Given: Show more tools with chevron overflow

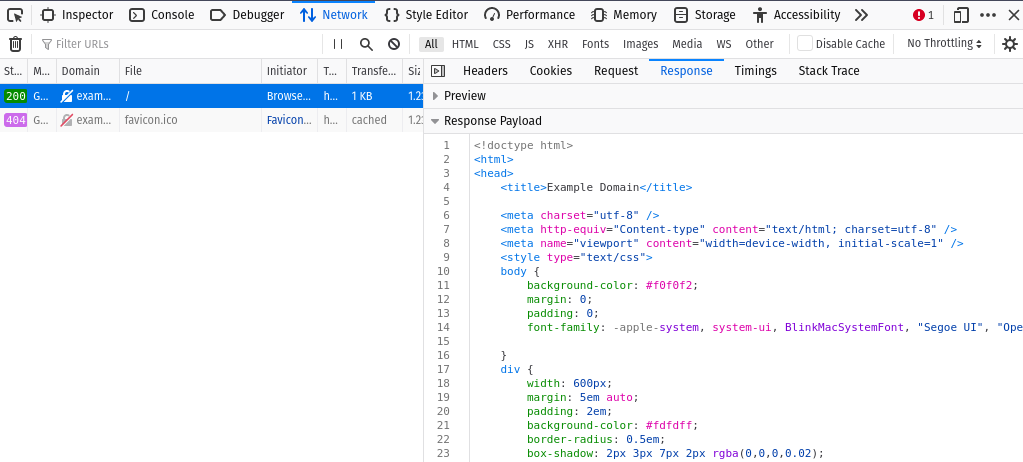Looking at the screenshot, I should 861,15.
